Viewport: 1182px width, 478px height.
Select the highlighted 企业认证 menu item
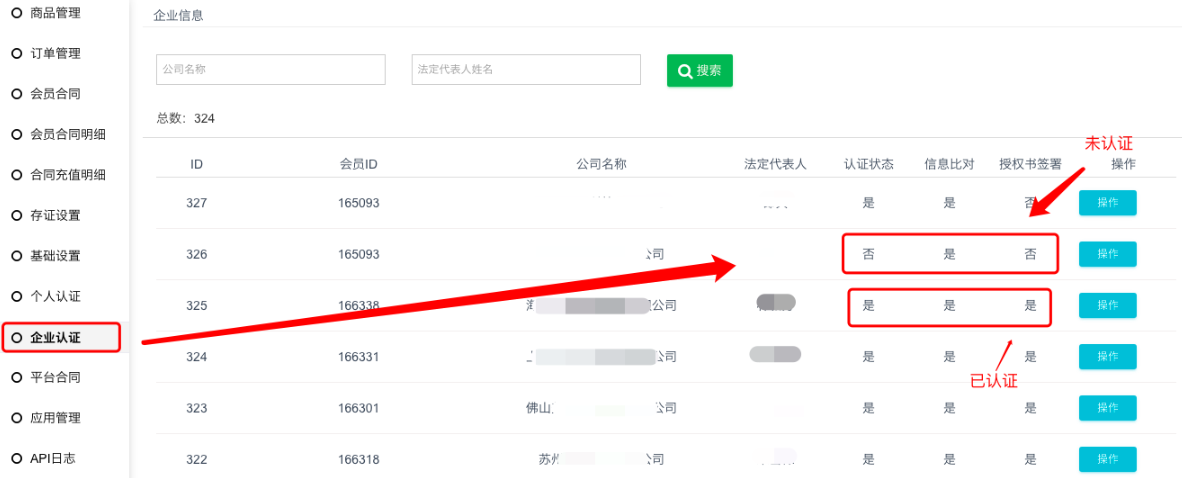(x=60, y=338)
